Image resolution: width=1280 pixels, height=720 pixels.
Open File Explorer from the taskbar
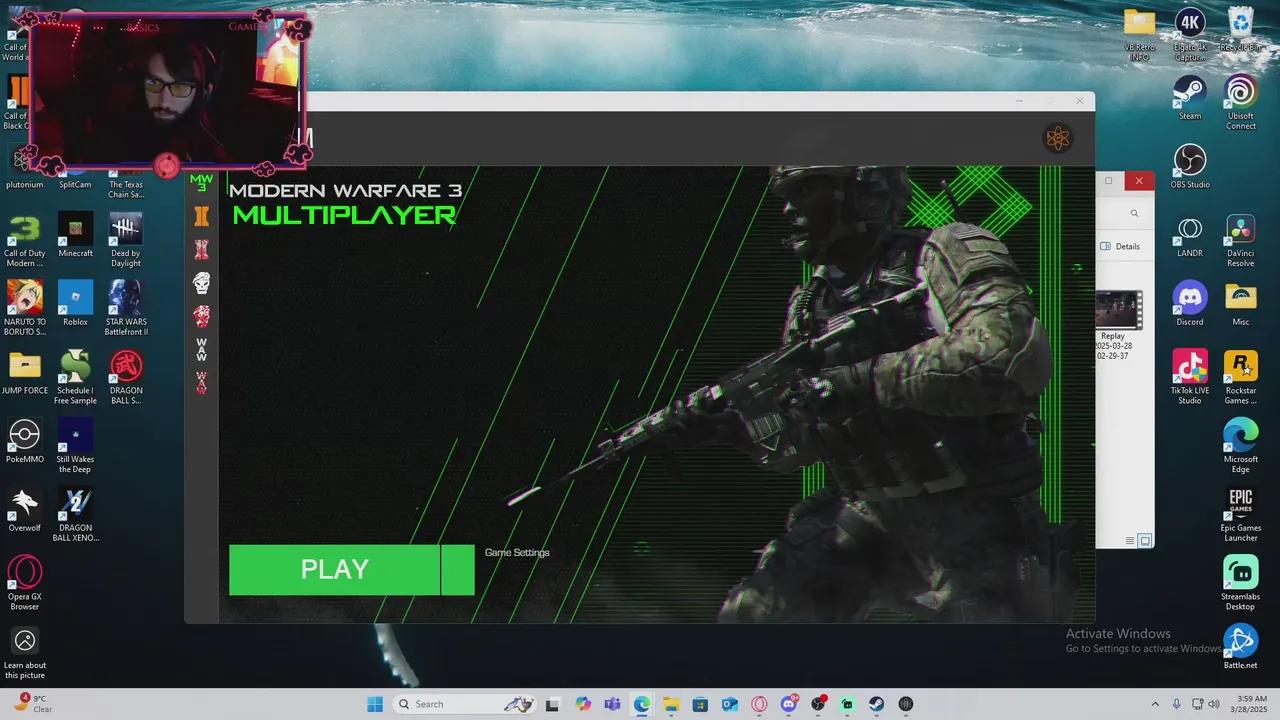click(671, 704)
